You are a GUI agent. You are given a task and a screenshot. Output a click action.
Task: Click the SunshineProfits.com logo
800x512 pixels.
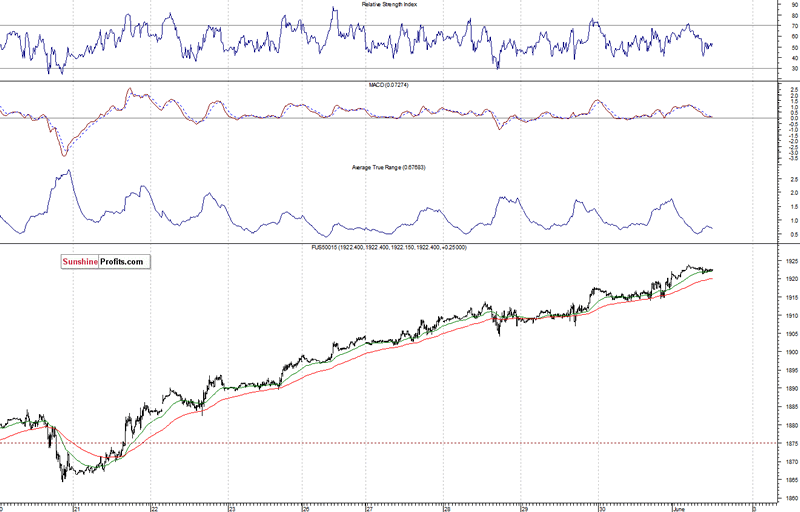pyautogui.click(x=99, y=262)
